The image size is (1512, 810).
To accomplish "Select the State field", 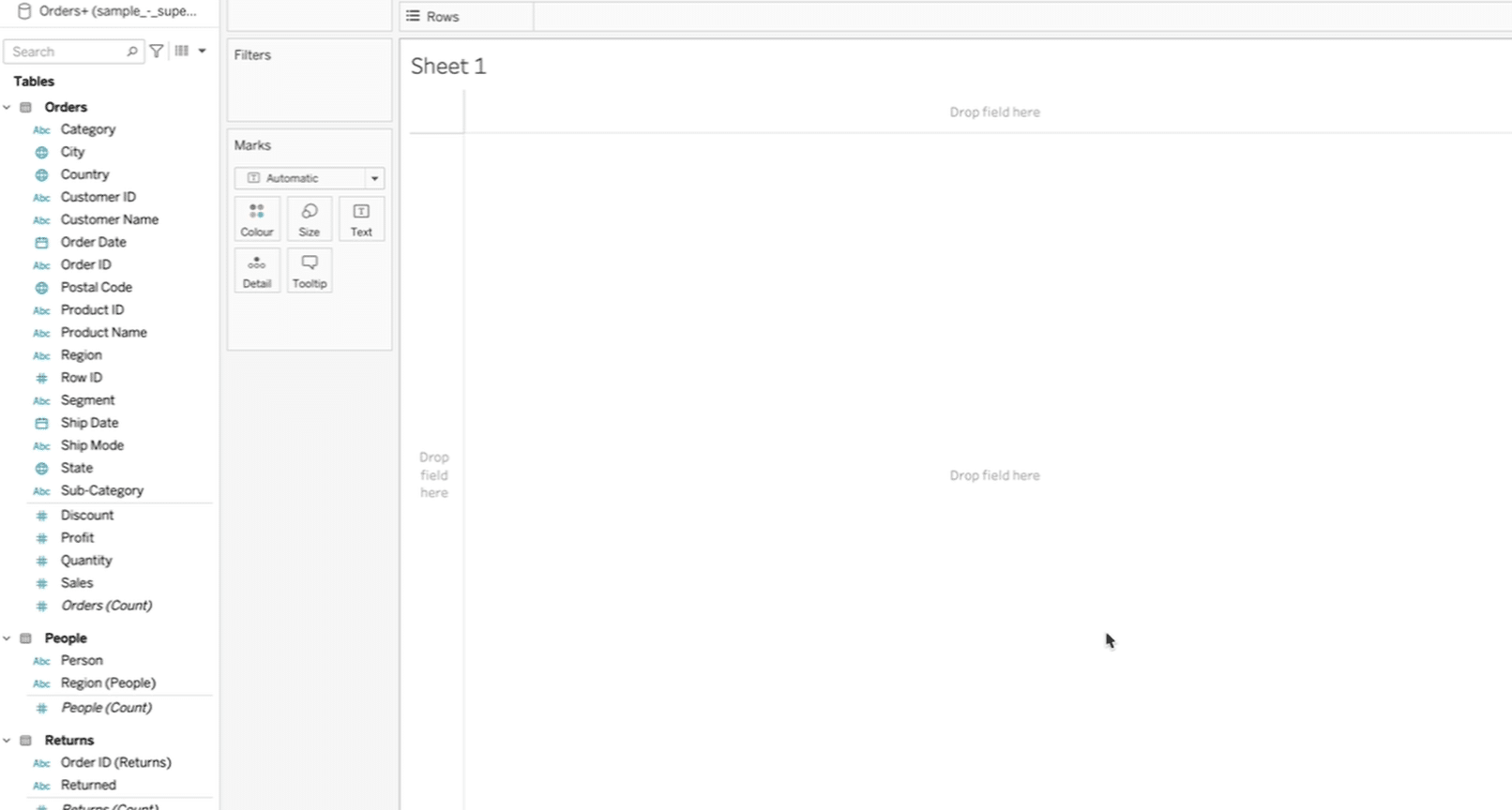I will point(77,468).
